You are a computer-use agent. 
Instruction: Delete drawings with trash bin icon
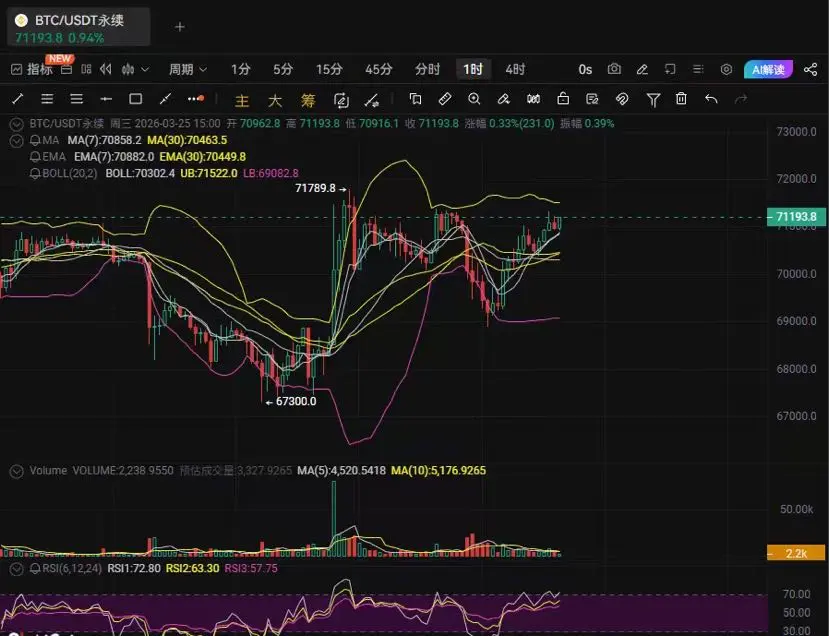tap(681, 99)
